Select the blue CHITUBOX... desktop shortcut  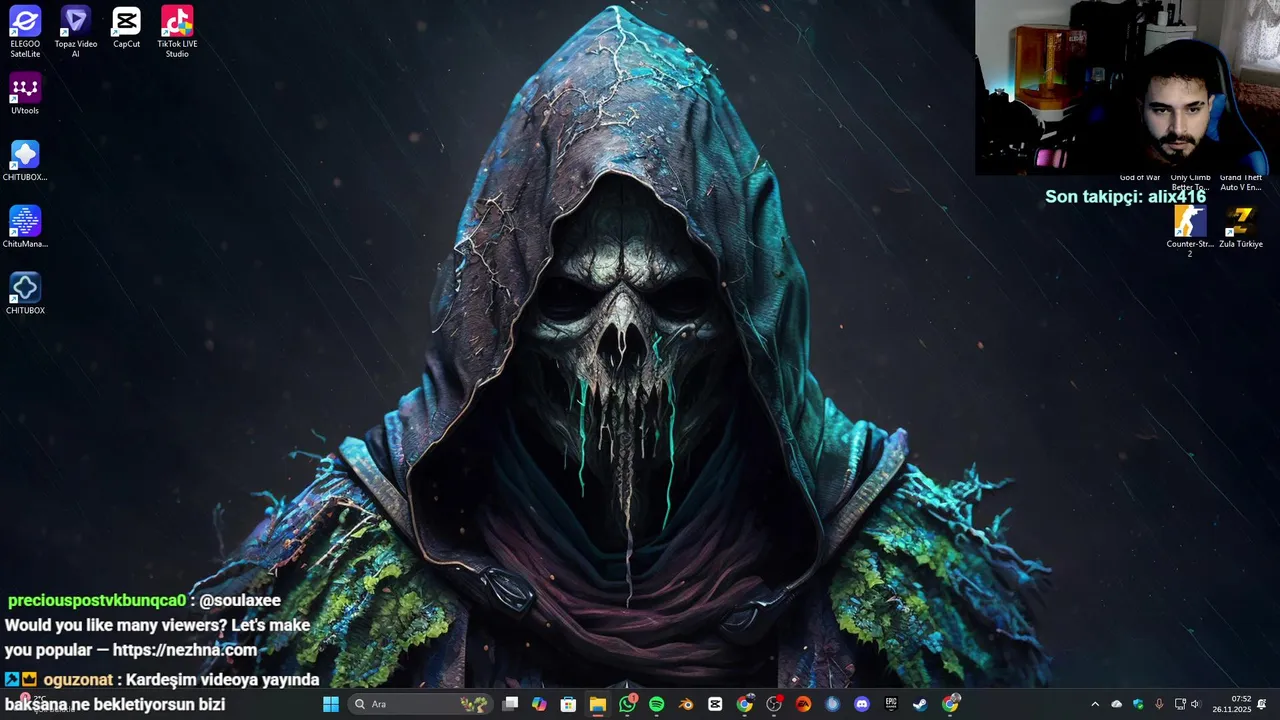[x=25, y=160]
